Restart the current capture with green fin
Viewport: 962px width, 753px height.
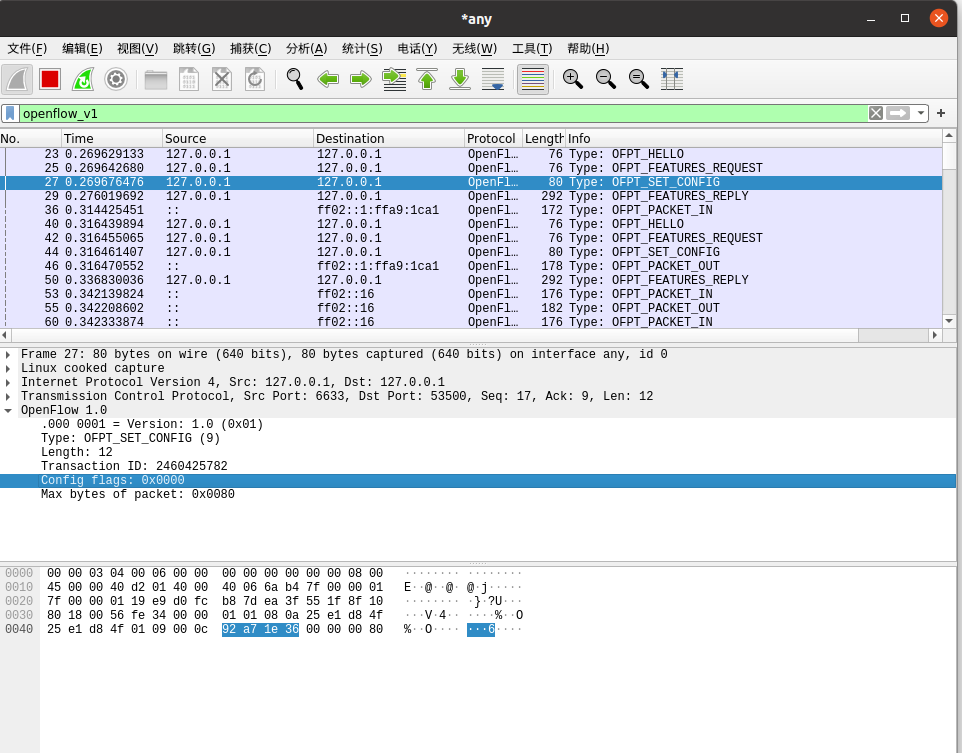pos(83,79)
